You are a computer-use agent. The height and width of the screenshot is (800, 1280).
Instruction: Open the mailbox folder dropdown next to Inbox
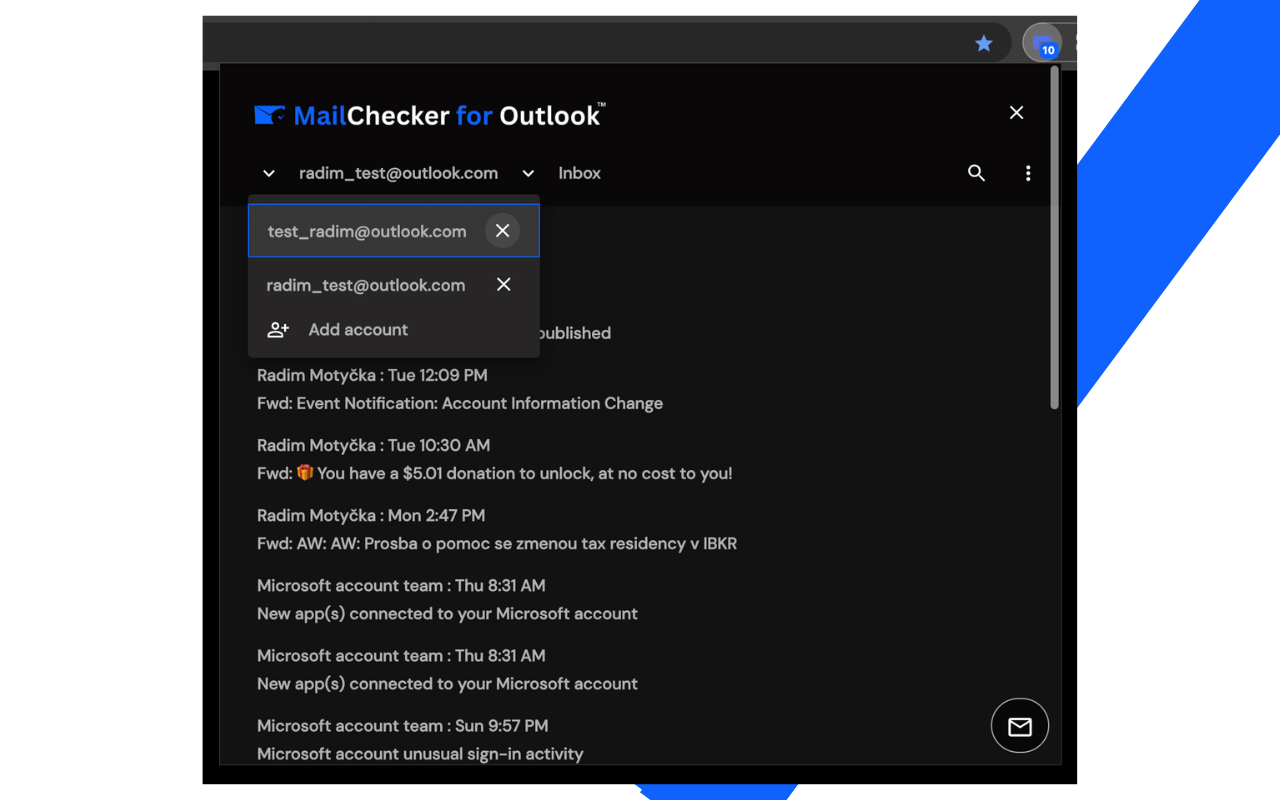528,173
